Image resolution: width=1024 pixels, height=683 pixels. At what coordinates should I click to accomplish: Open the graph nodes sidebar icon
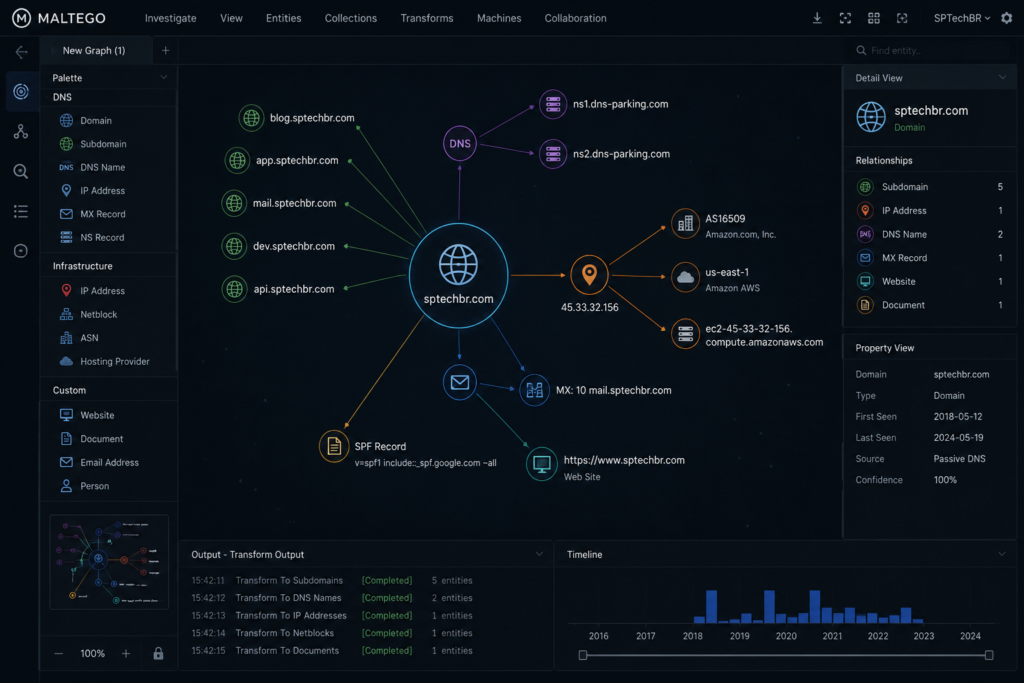coord(21,132)
